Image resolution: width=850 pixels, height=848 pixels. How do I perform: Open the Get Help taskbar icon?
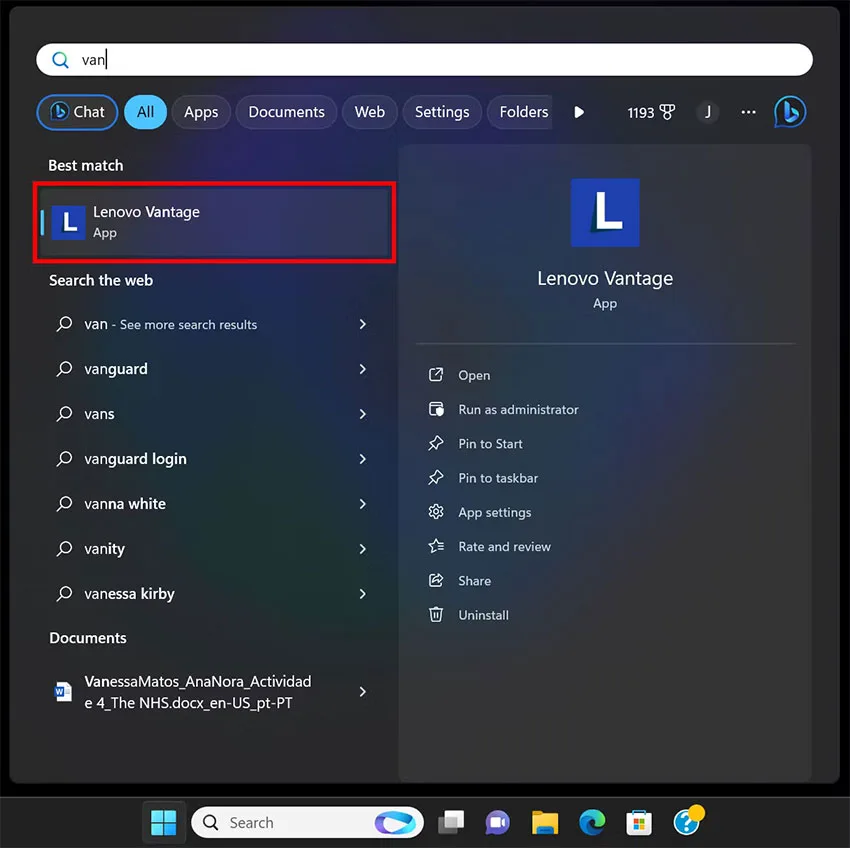688,821
